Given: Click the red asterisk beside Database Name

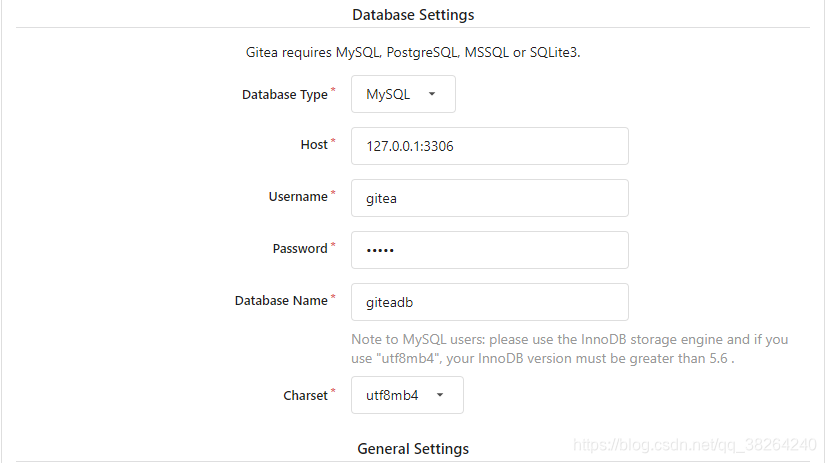Looking at the screenshot, I should [333, 297].
